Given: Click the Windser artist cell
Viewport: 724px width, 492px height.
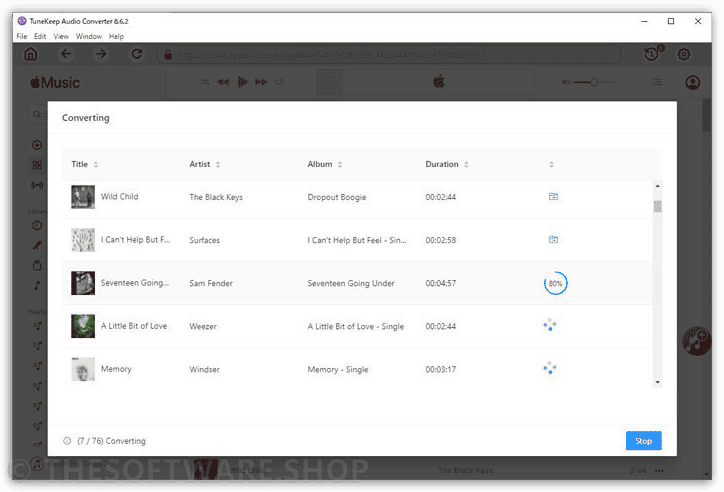Looking at the screenshot, I should (204, 369).
